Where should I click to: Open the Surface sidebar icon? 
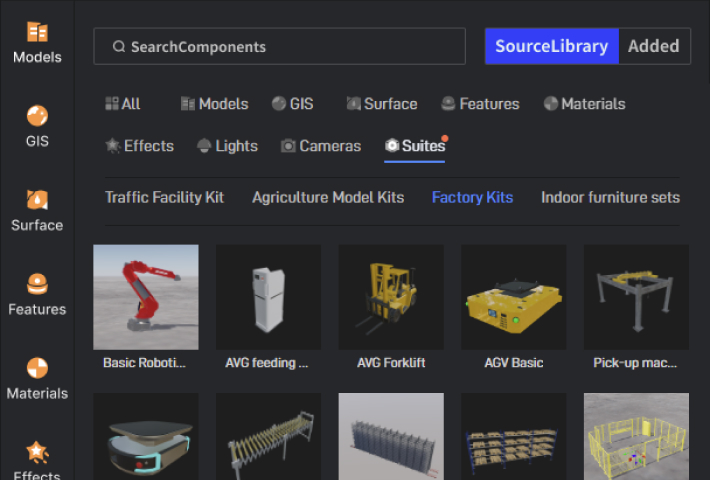click(x=37, y=200)
